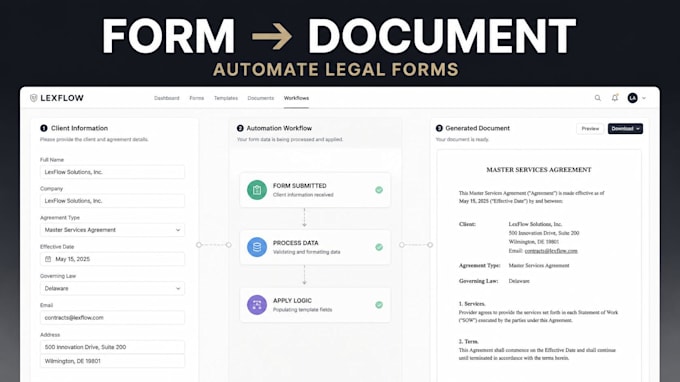Click the '2. Term.' section heading

(x=468, y=341)
